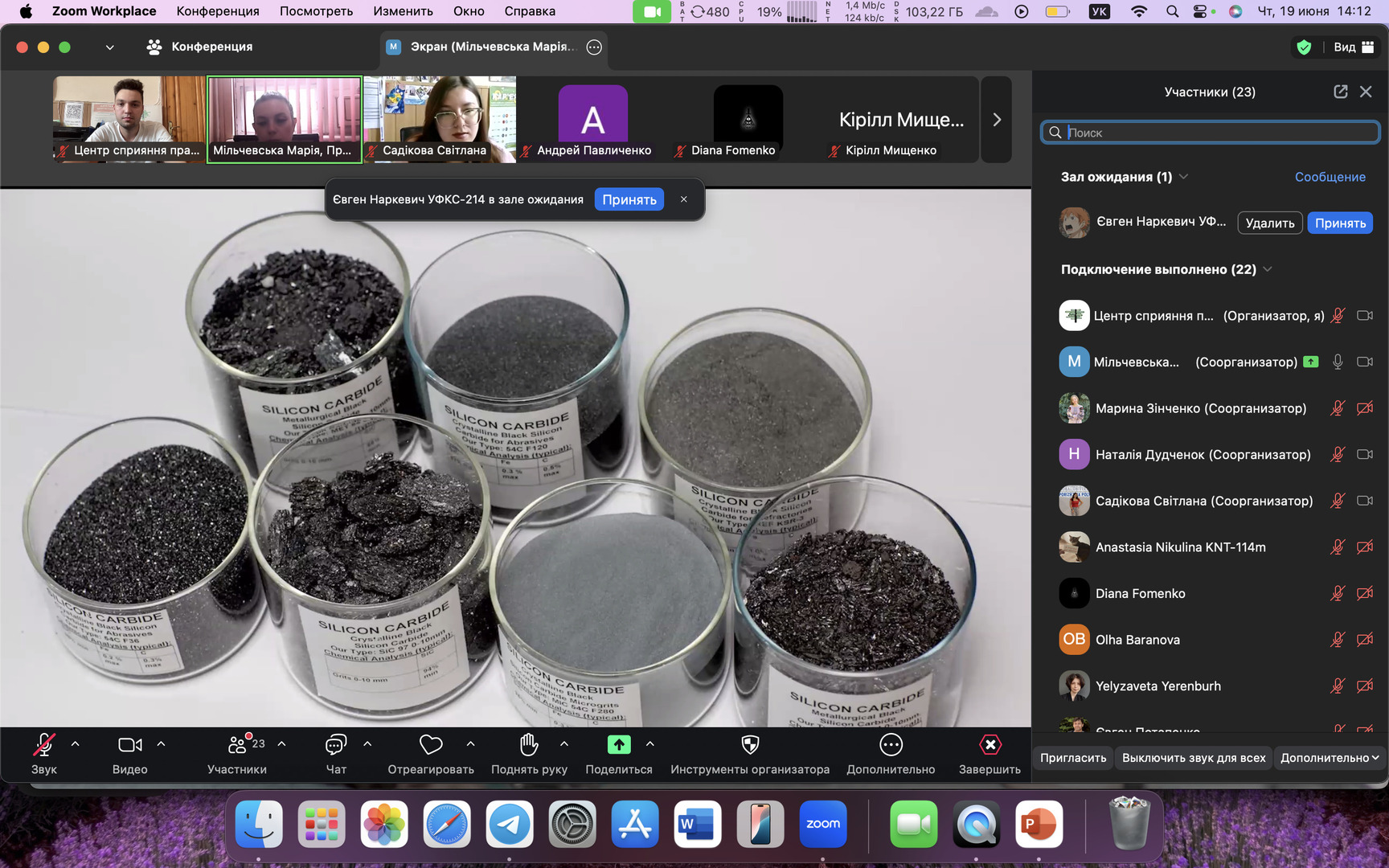This screenshot has width=1389, height=868.
Task: Open the Конференция menu in menu bar
Action: pyautogui.click(x=218, y=11)
